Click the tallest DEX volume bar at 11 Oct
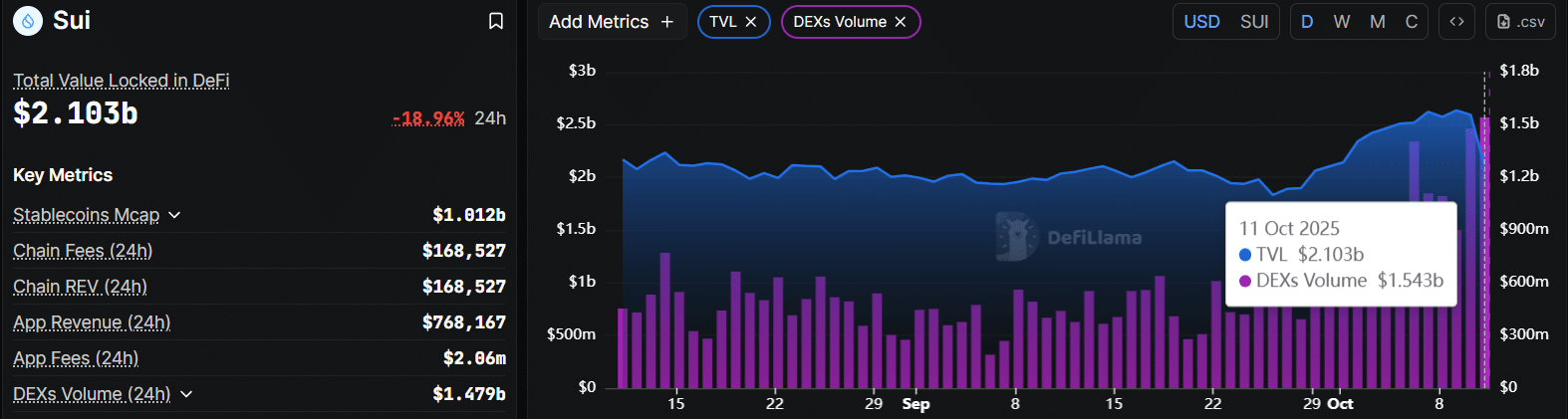Image resolution: width=1568 pixels, height=419 pixels. [x=1484, y=252]
